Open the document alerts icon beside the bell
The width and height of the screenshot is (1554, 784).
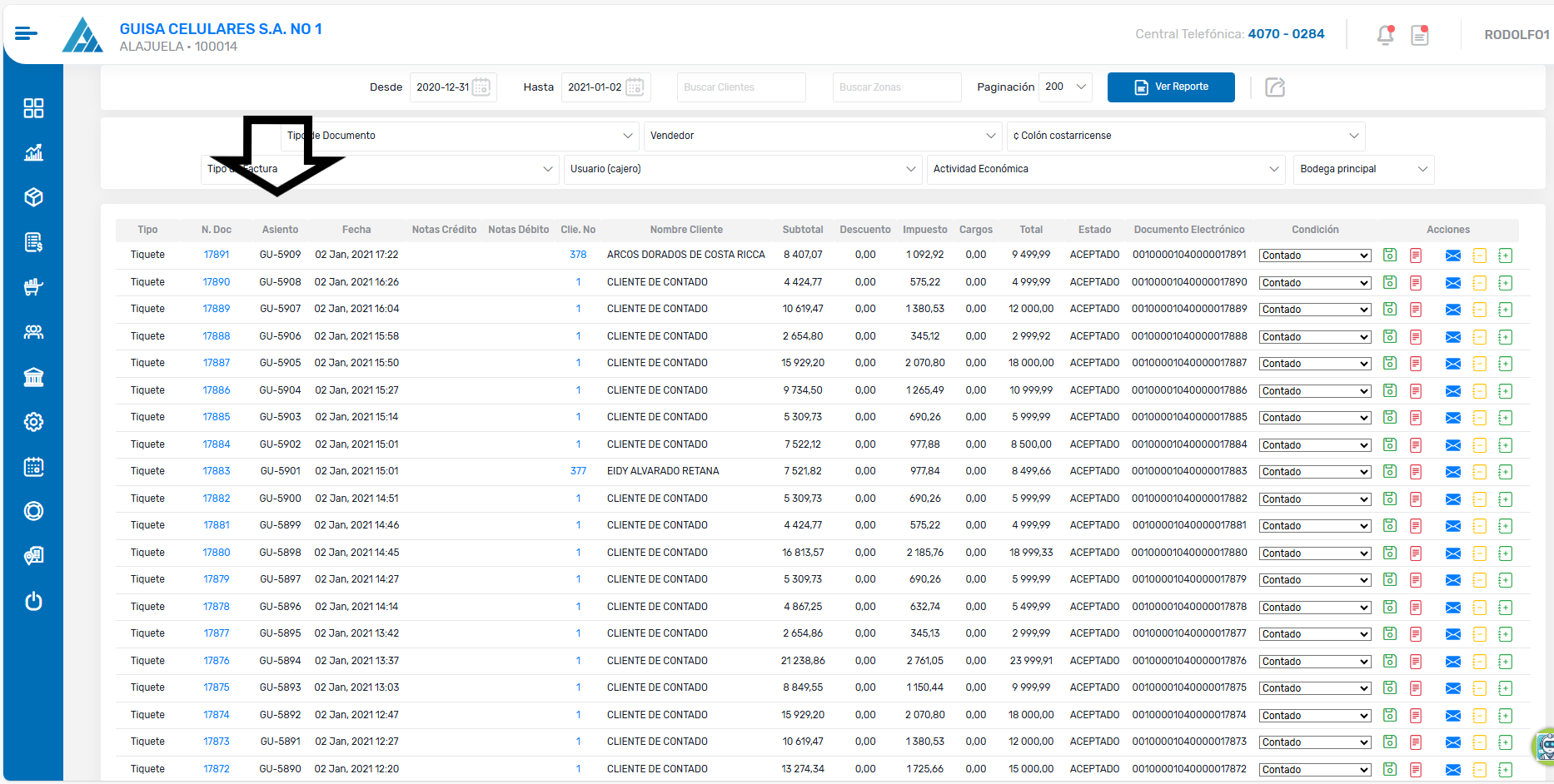click(x=1420, y=35)
